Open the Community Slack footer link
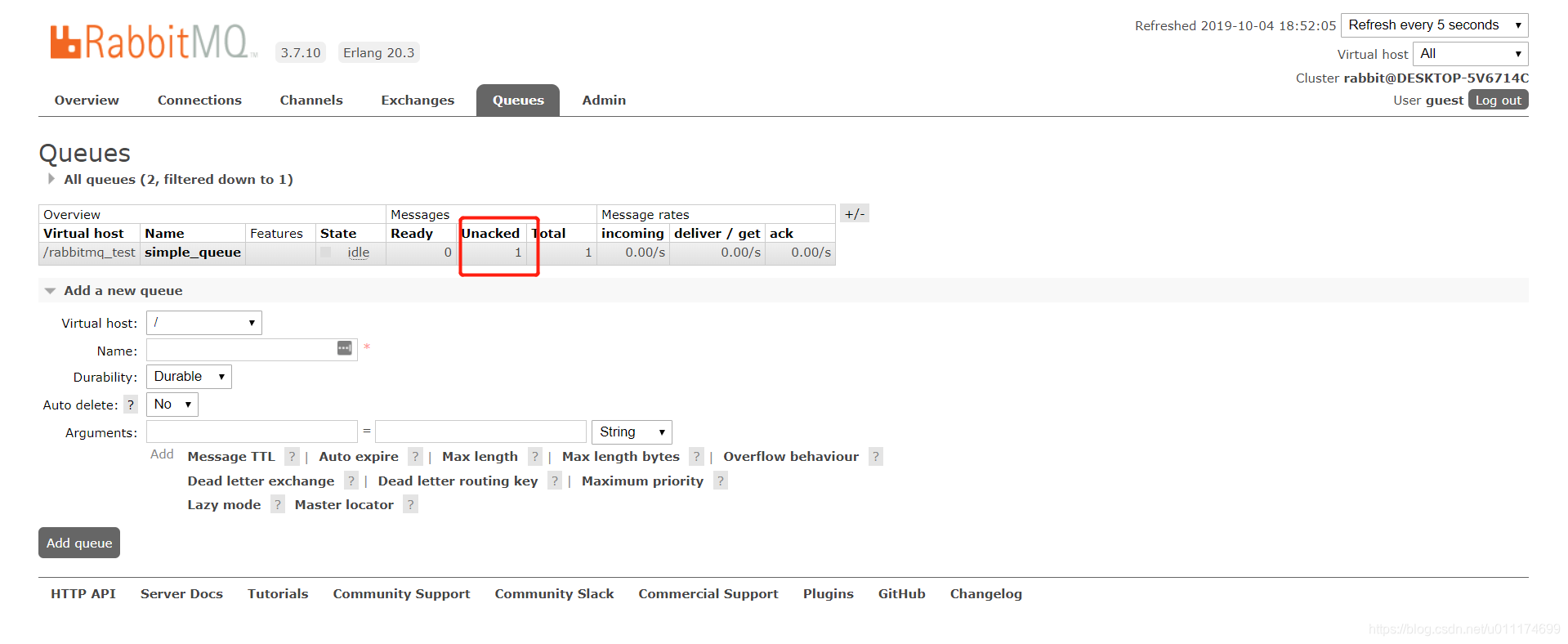Screen dimensions: 1568x644 (554, 594)
